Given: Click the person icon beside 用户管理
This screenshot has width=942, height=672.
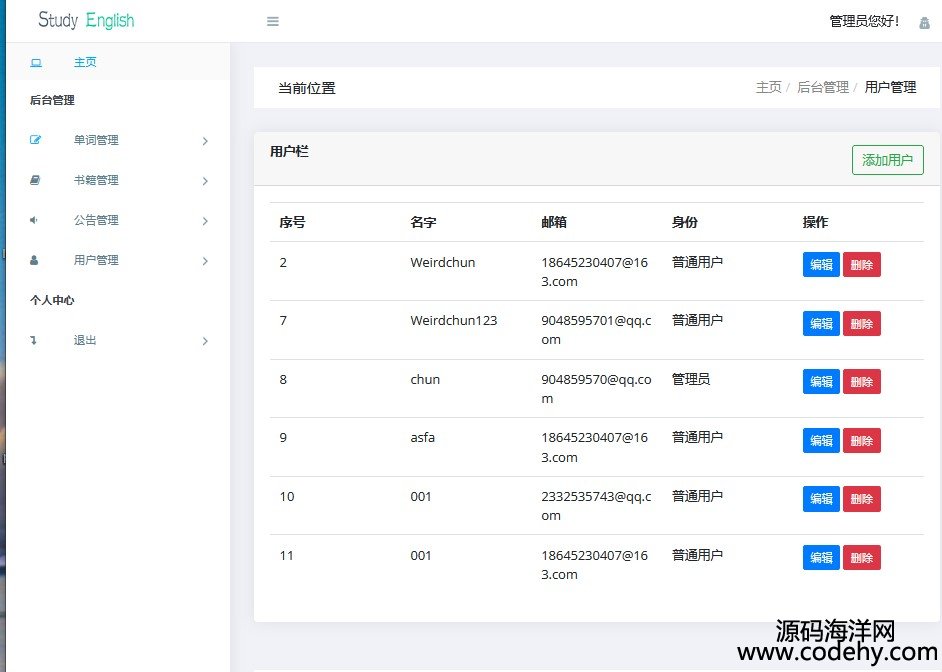Looking at the screenshot, I should (35, 260).
